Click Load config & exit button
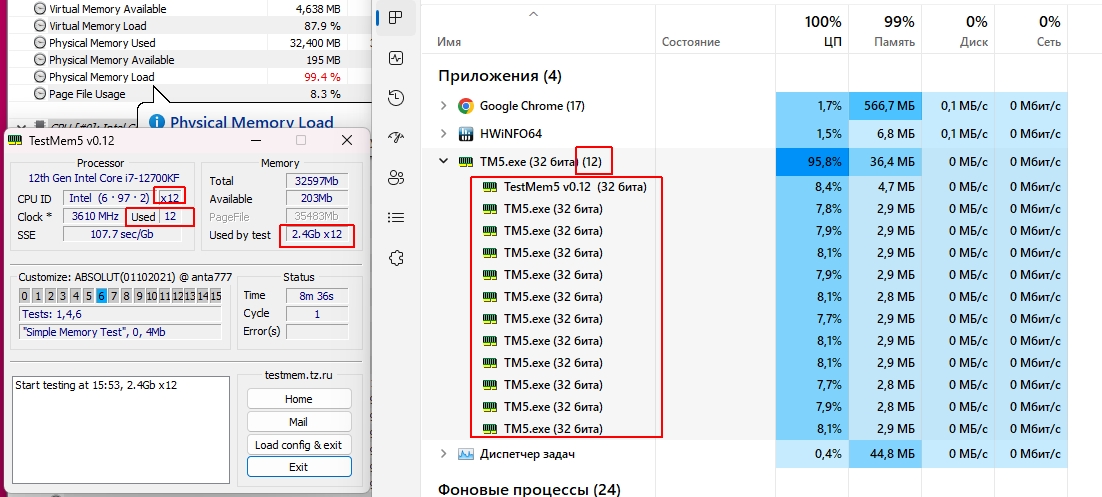 tap(299, 445)
